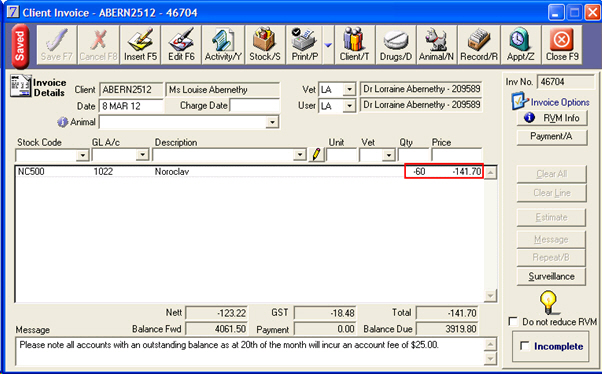Click the Inv No. field 46704
The width and height of the screenshot is (602, 374).
(x=566, y=82)
